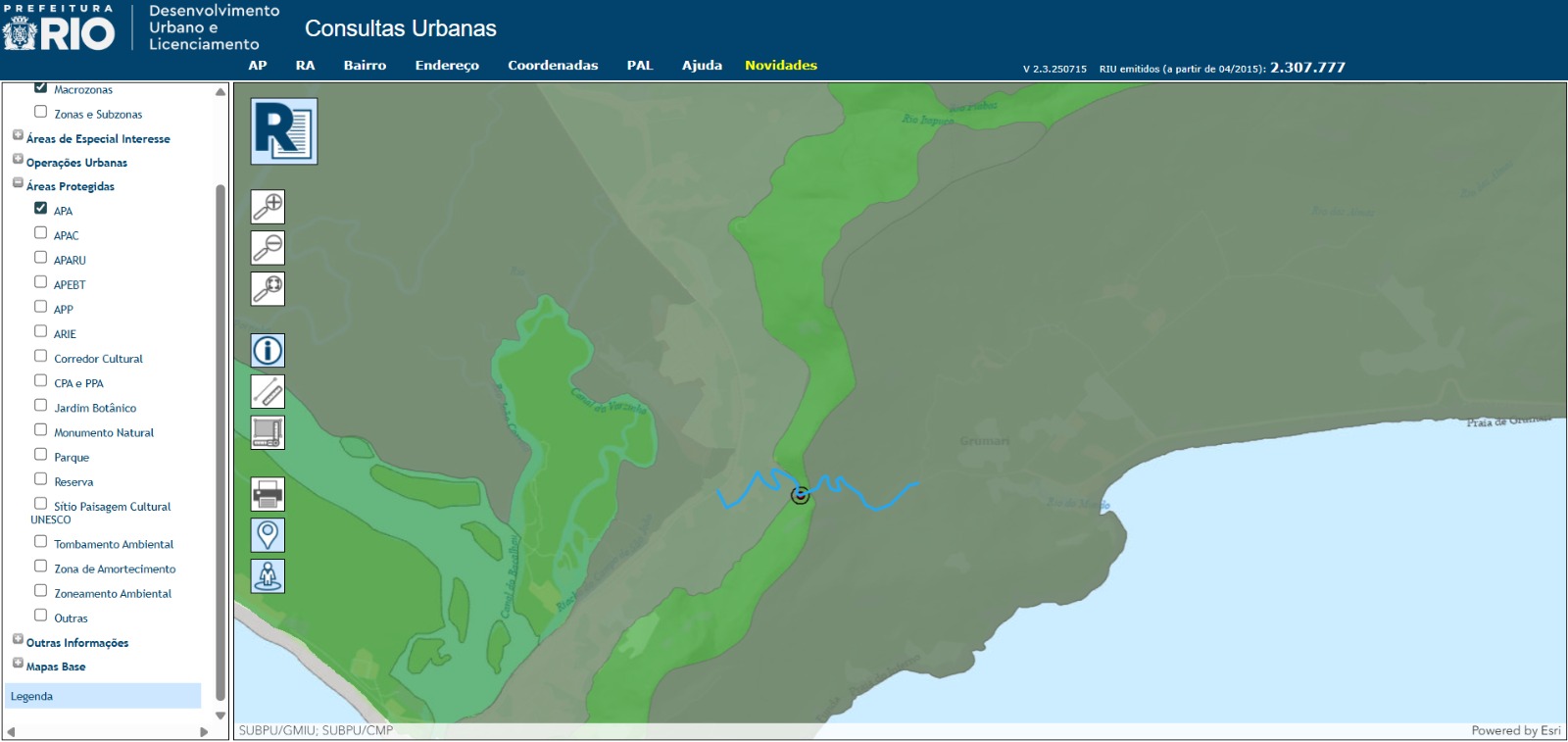Screen dimensions: 1568x742
Task: Expand the Mapas Base group
Action: point(18,664)
